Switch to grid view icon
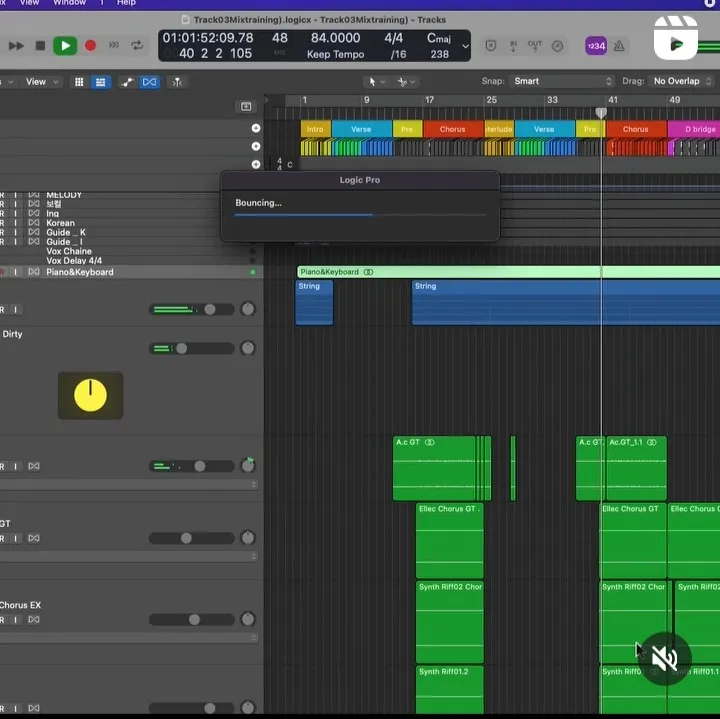This screenshot has height=719, width=720. pos(80,82)
